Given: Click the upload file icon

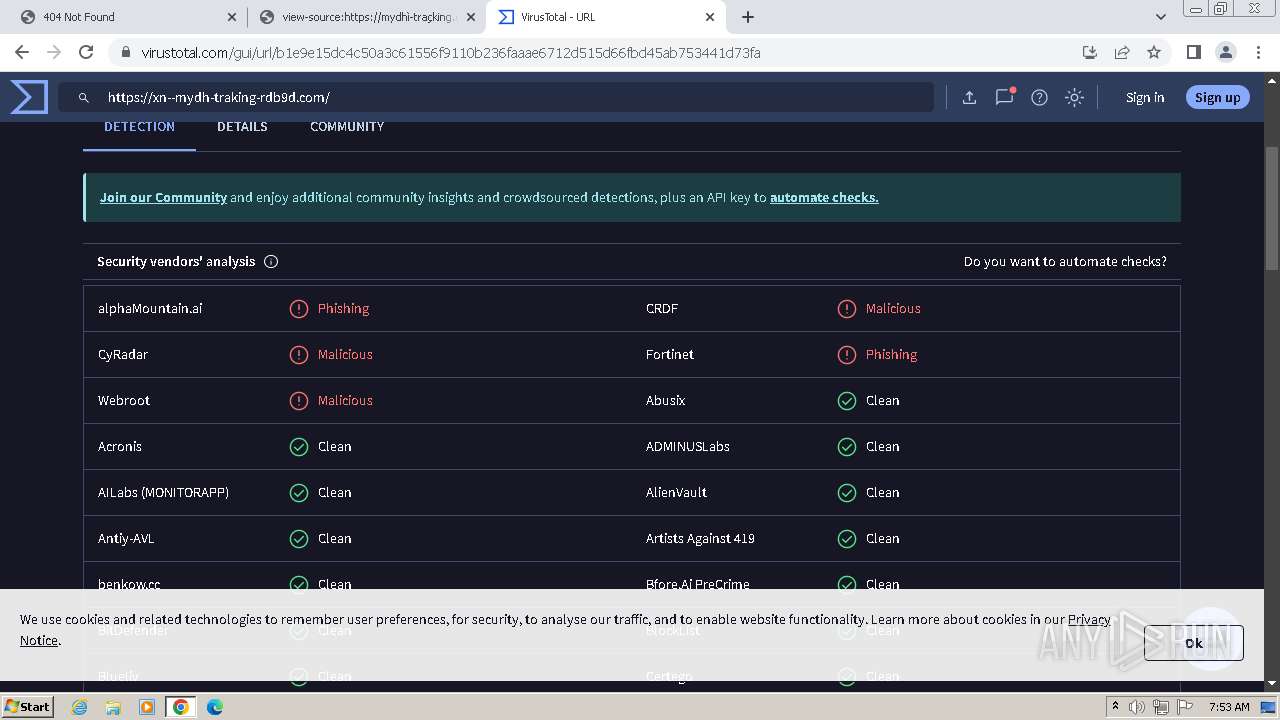Looking at the screenshot, I should point(969,97).
